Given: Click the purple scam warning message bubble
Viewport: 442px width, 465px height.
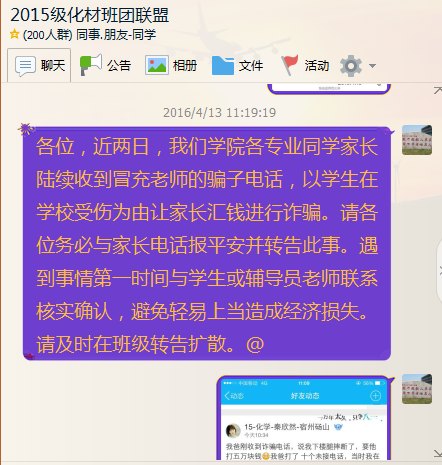Looking at the screenshot, I should pos(207,243).
